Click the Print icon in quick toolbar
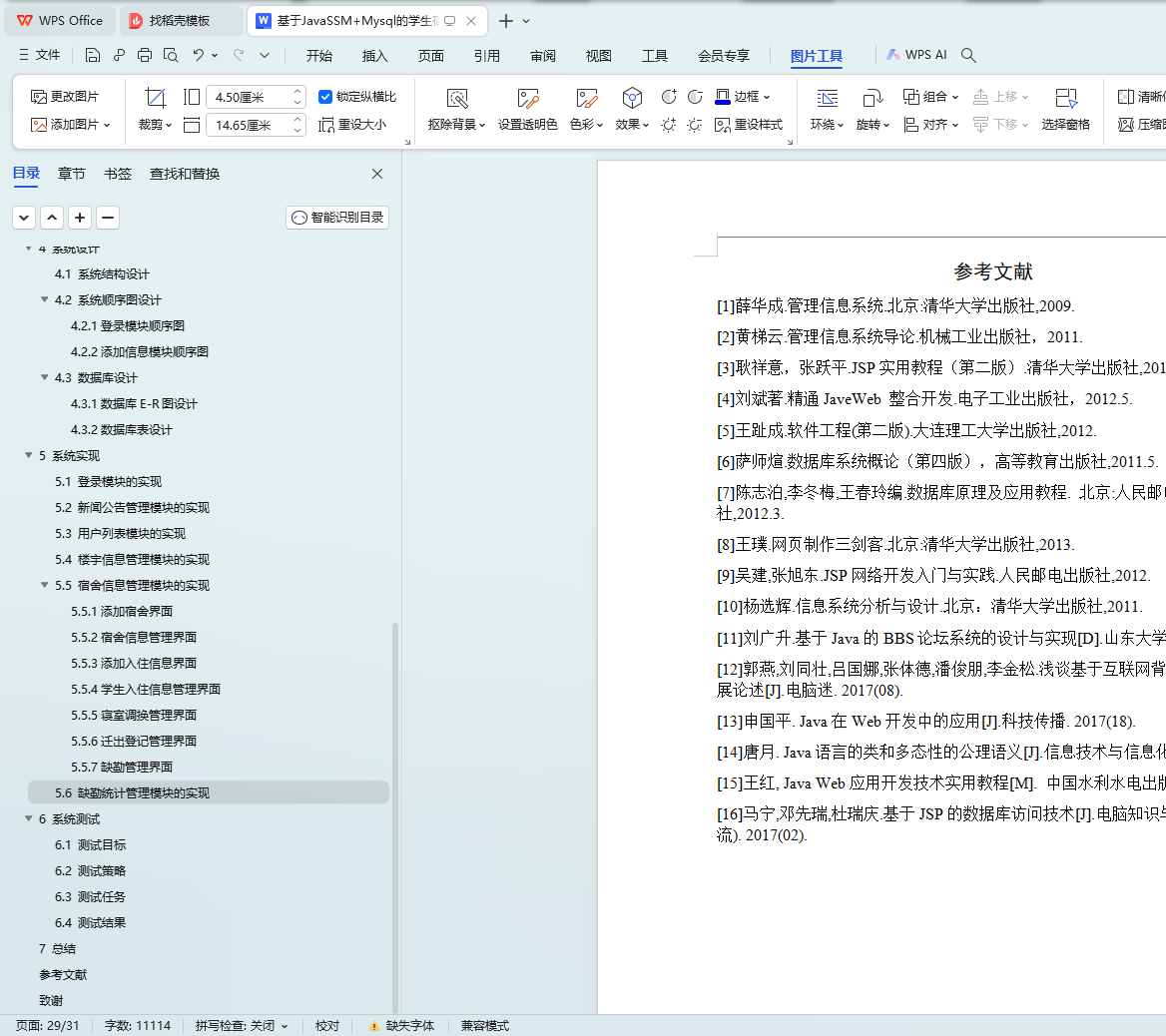The height and width of the screenshot is (1036, 1166). tap(145, 55)
